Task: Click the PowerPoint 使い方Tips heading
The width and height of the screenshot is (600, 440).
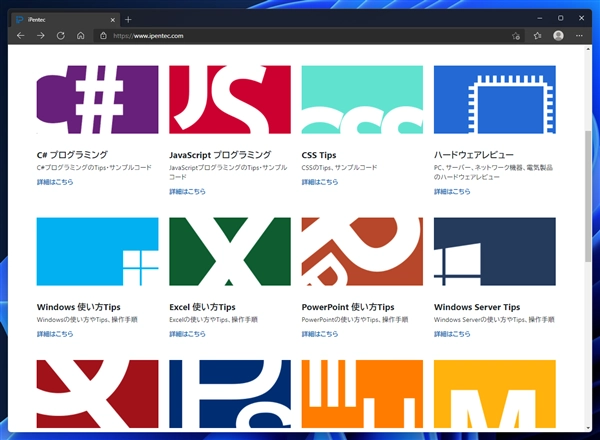Action: (x=348, y=307)
